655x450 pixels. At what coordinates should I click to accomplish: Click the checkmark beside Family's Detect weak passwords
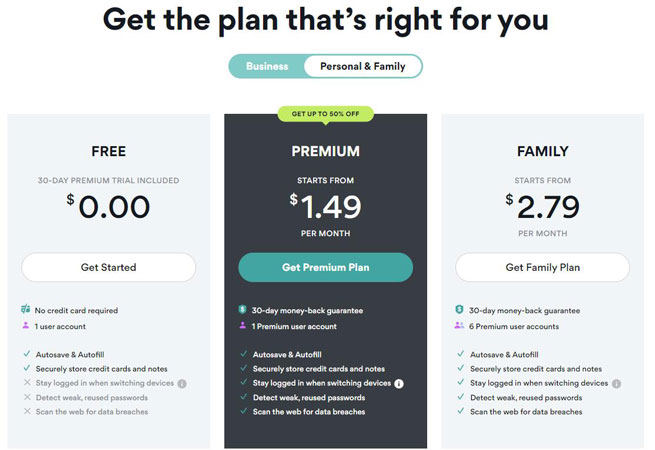tap(460, 397)
